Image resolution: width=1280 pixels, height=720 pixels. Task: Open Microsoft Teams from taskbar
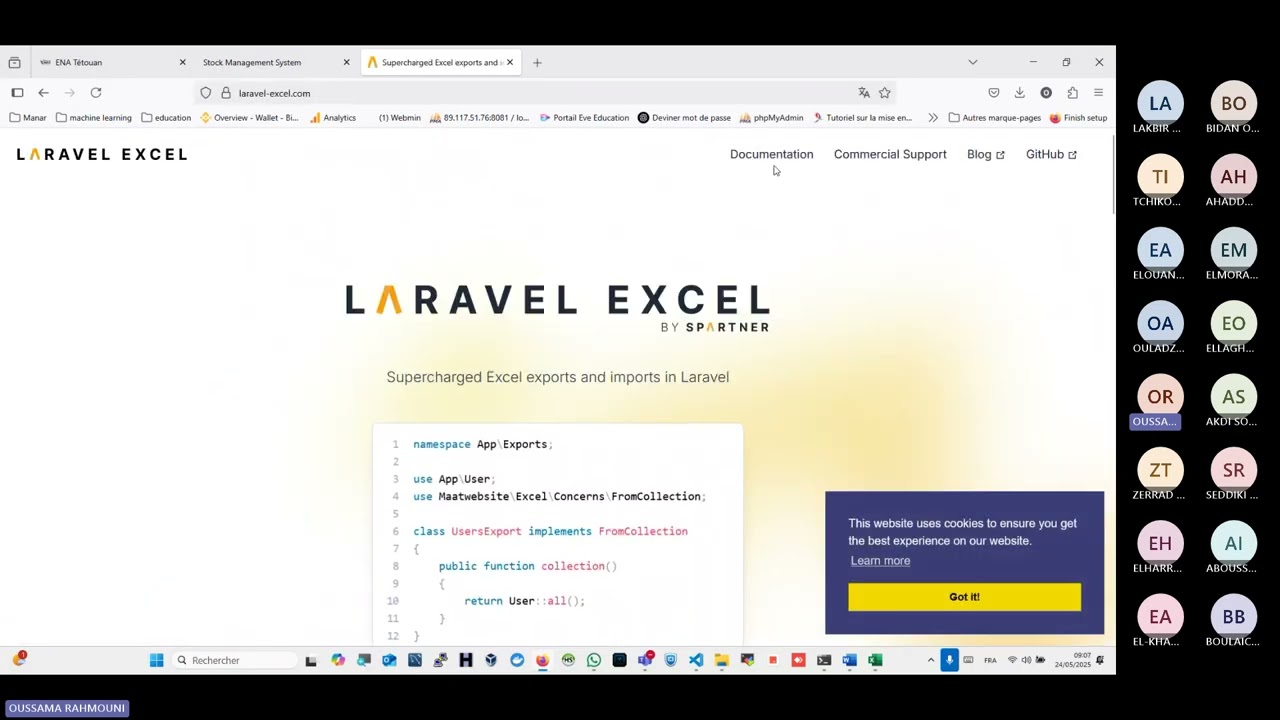coord(645,660)
